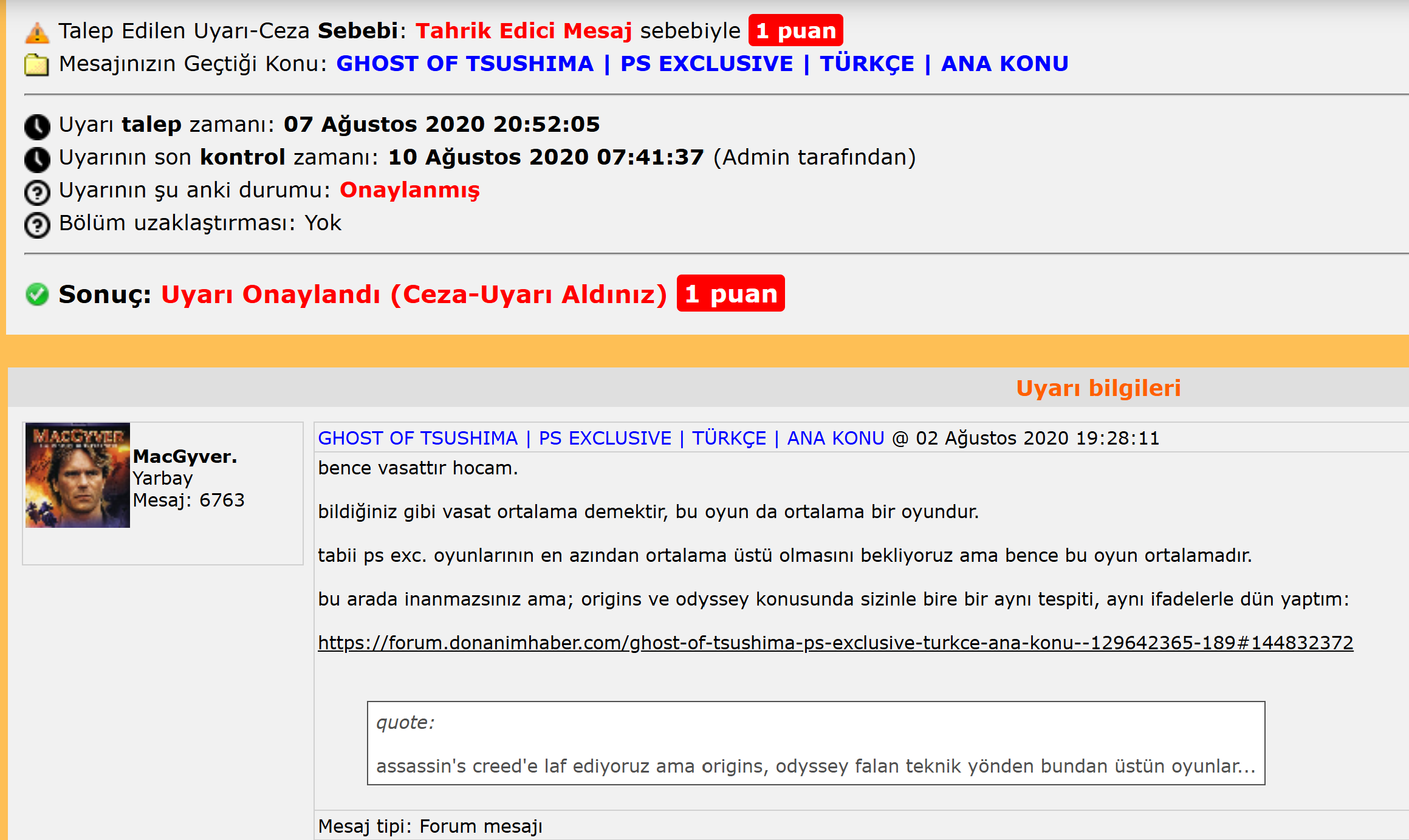Click clock icon beside son kontrol zamanı
The image size is (1409, 840).
point(37,159)
